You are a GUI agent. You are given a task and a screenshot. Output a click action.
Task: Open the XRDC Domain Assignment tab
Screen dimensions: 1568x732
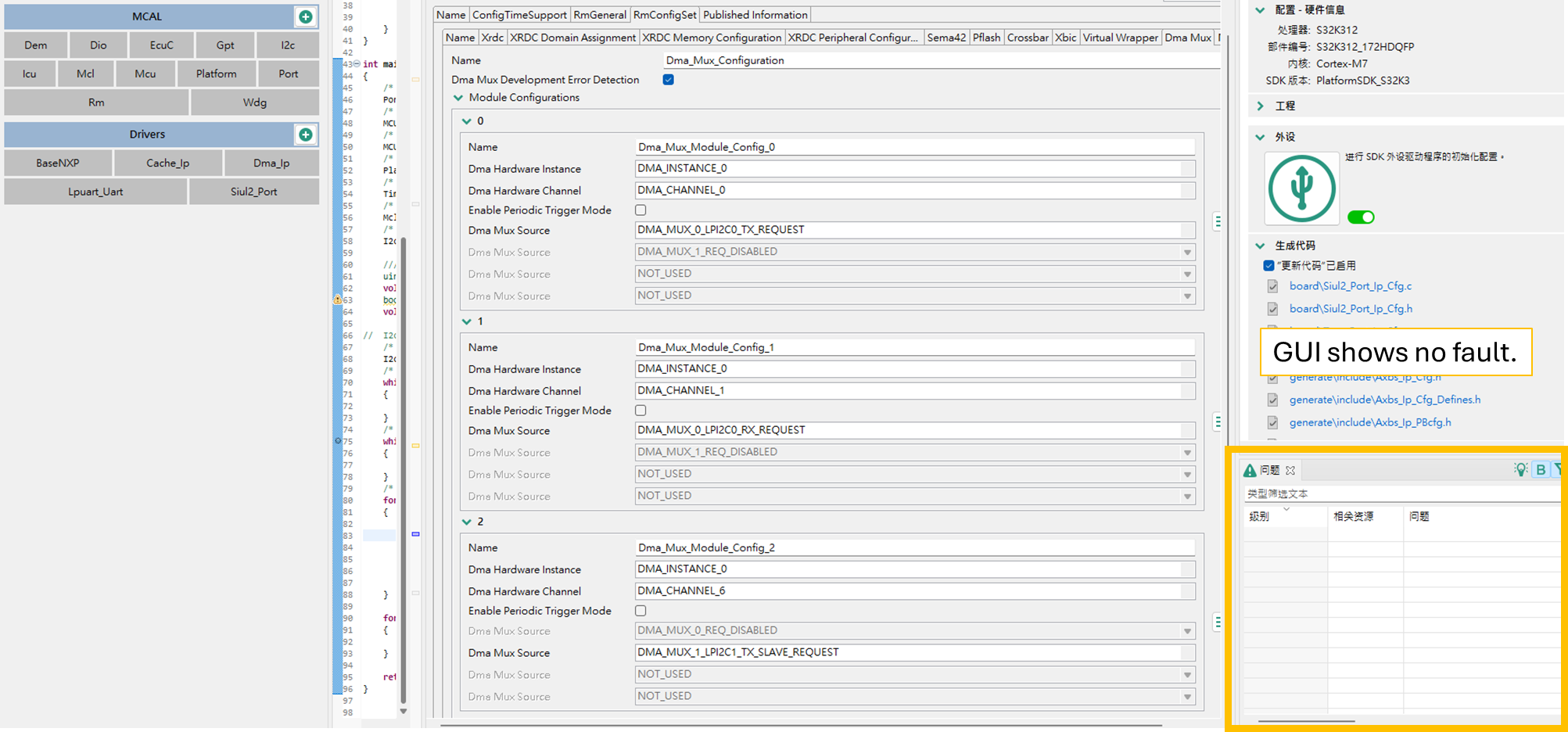(573, 38)
